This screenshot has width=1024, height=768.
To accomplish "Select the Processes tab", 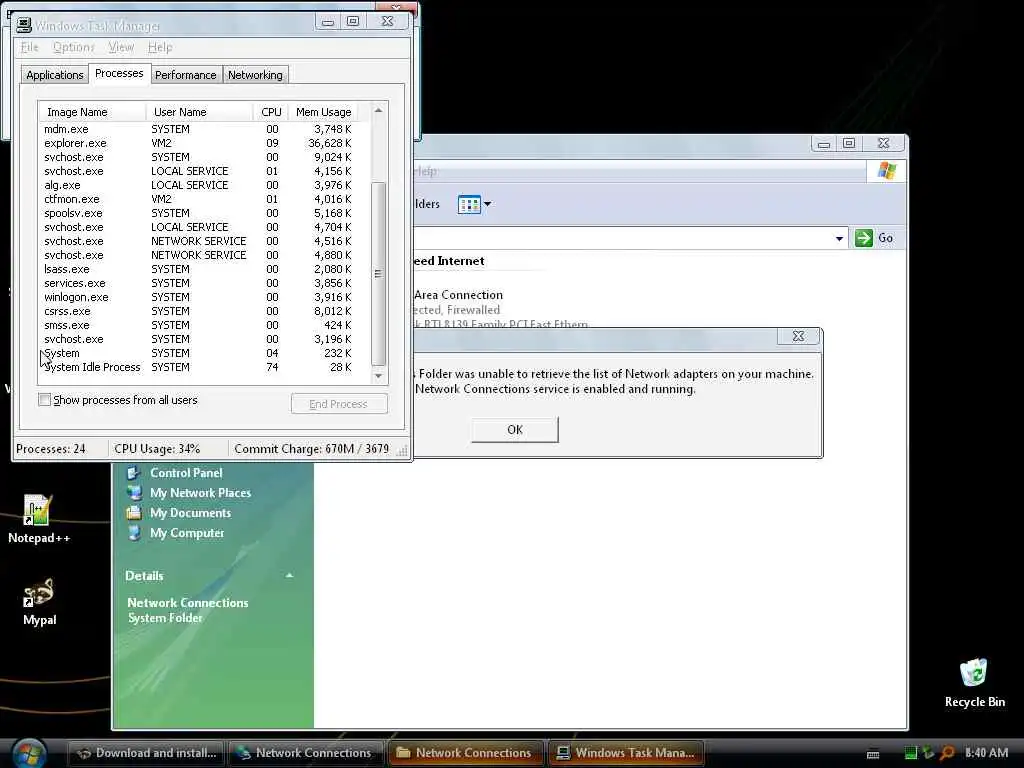I will 119,73.
